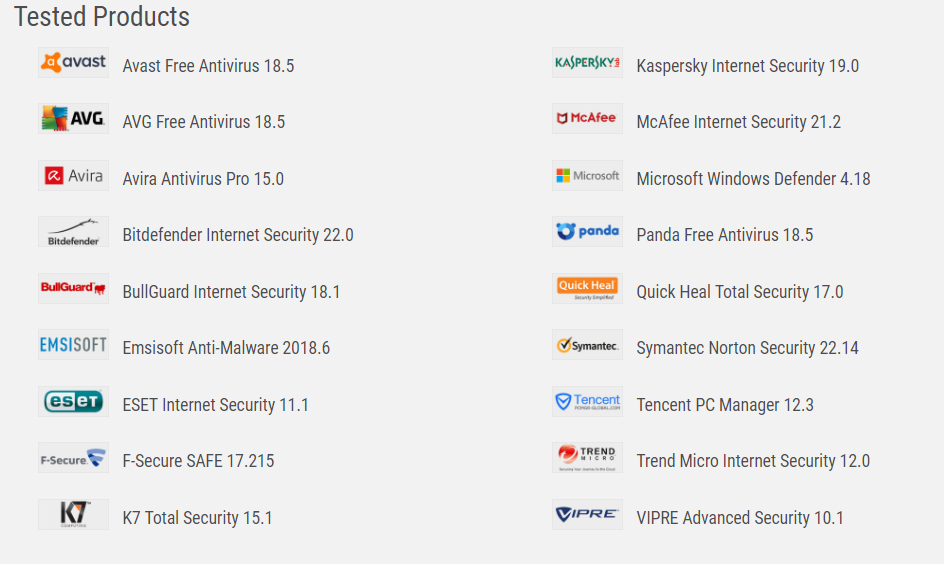Viewport: 944px width, 564px height.
Task: Click the Bitdefender logo image
Action: pos(73,232)
